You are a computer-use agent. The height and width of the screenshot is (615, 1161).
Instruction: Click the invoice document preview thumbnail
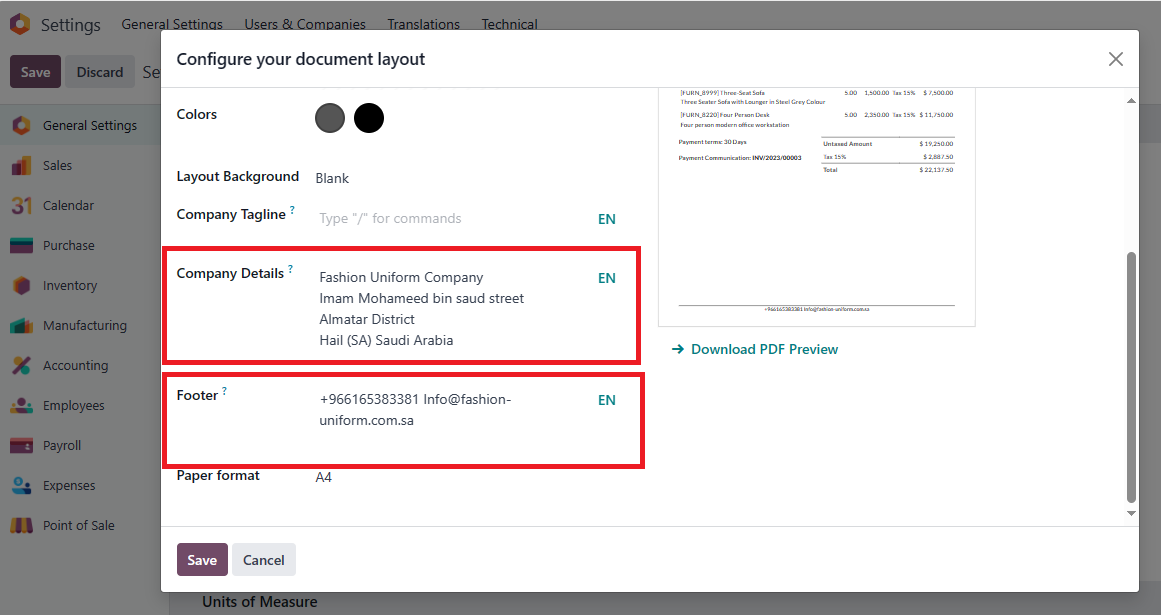point(817,206)
